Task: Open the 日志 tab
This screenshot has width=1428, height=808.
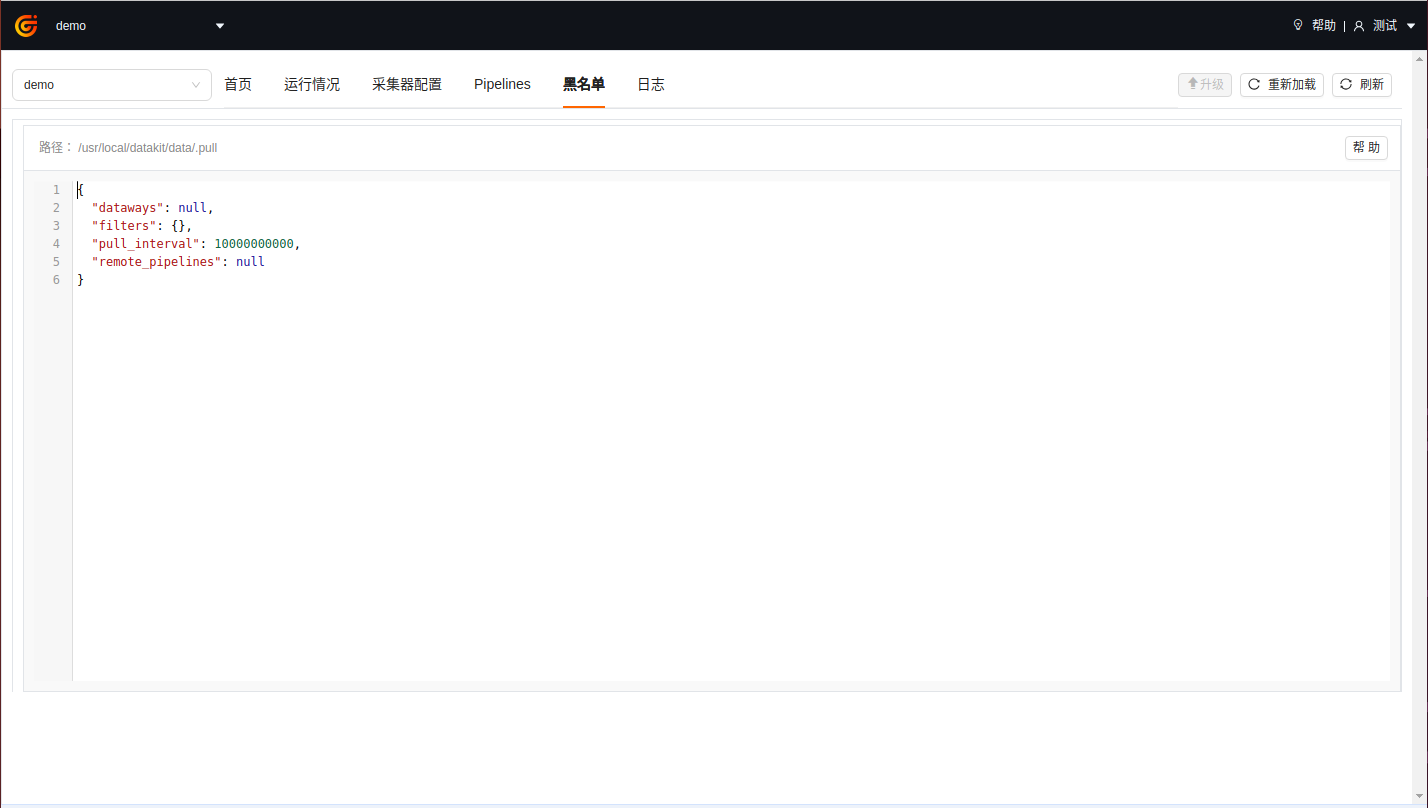Action: [651, 85]
